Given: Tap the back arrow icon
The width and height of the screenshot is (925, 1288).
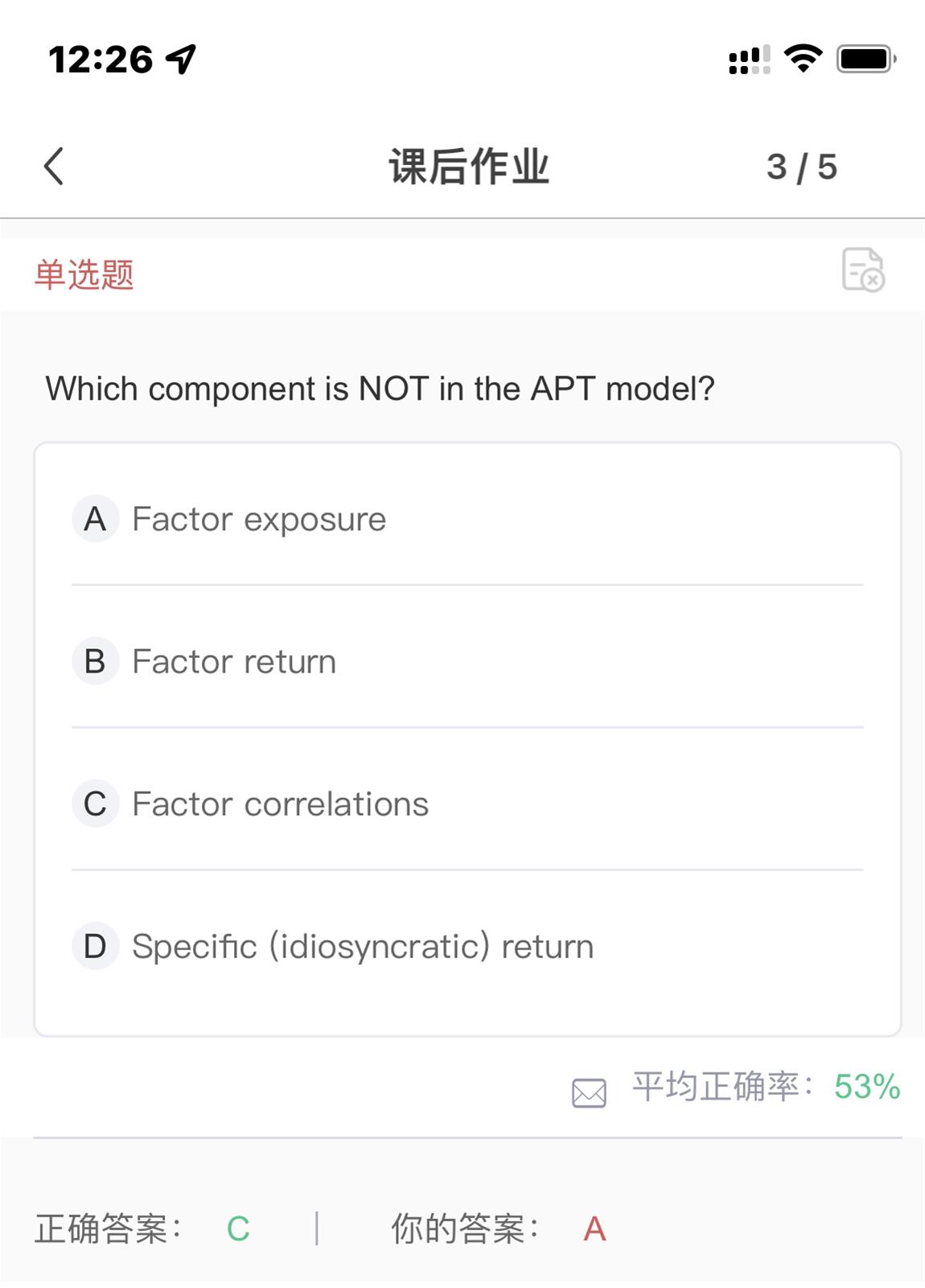Looking at the screenshot, I should click(x=54, y=167).
